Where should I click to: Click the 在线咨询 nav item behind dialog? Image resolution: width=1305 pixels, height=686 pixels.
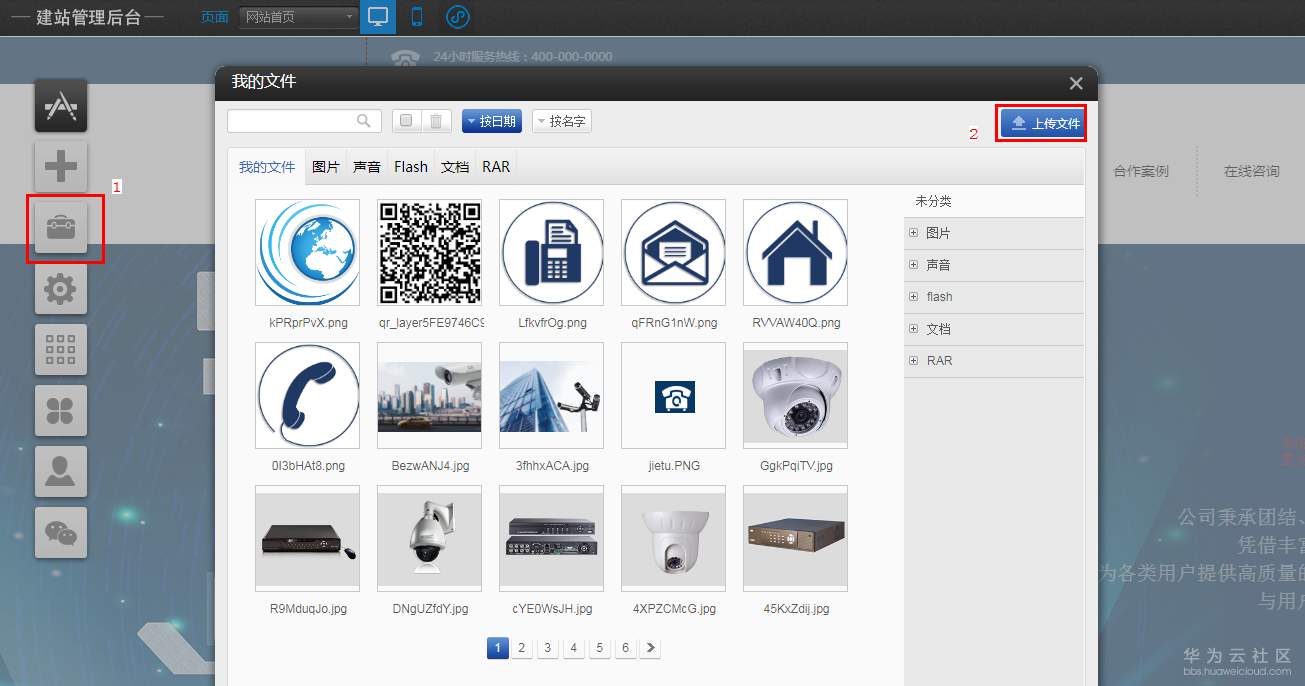pos(1251,171)
